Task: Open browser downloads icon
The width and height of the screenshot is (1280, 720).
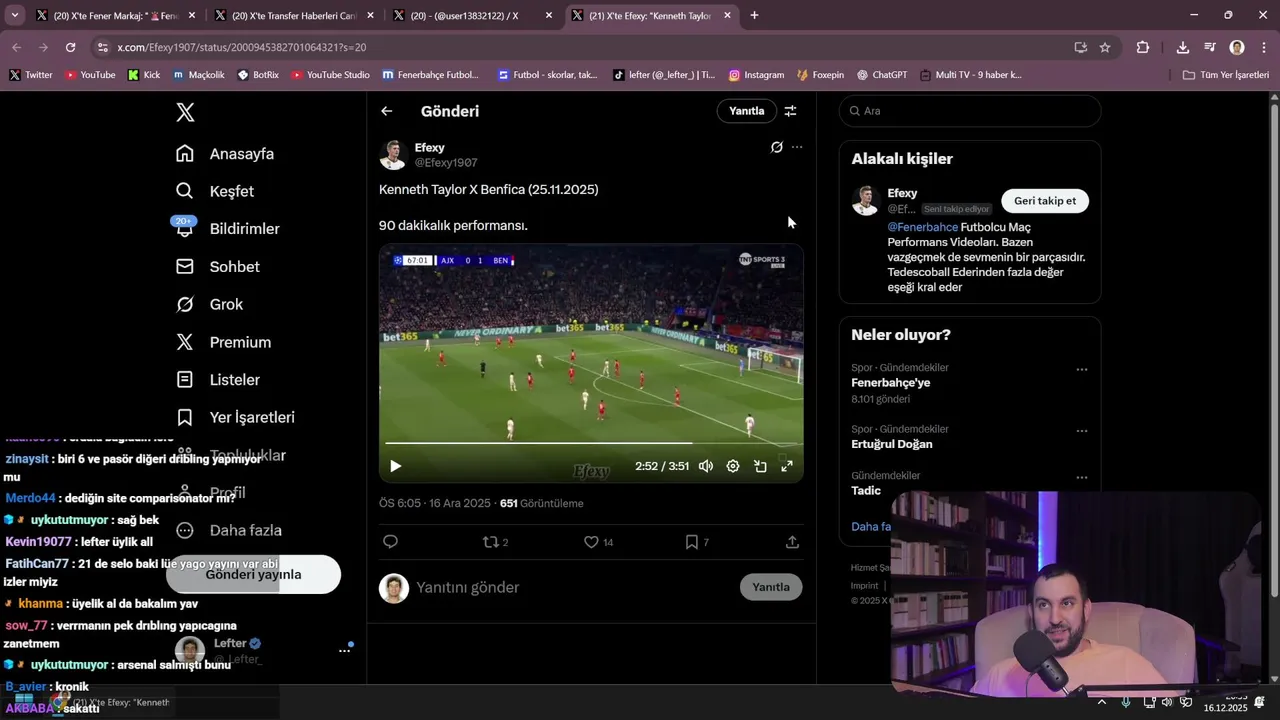Action: [1182, 47]
